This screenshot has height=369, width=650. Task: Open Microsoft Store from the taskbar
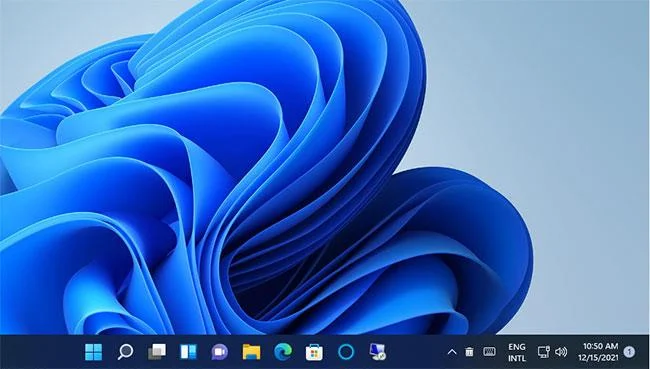pyautogui.click(x=314, y=352)
